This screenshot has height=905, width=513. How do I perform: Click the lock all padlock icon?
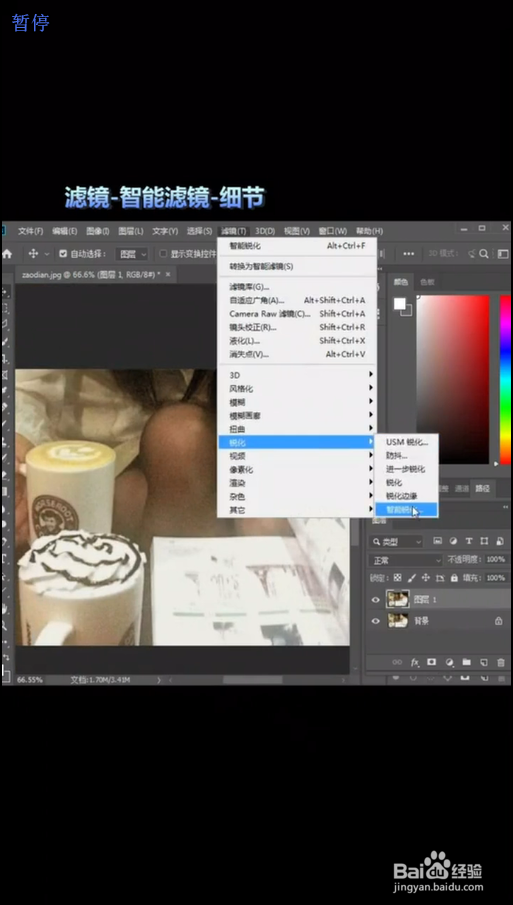(x=454, y=578)
